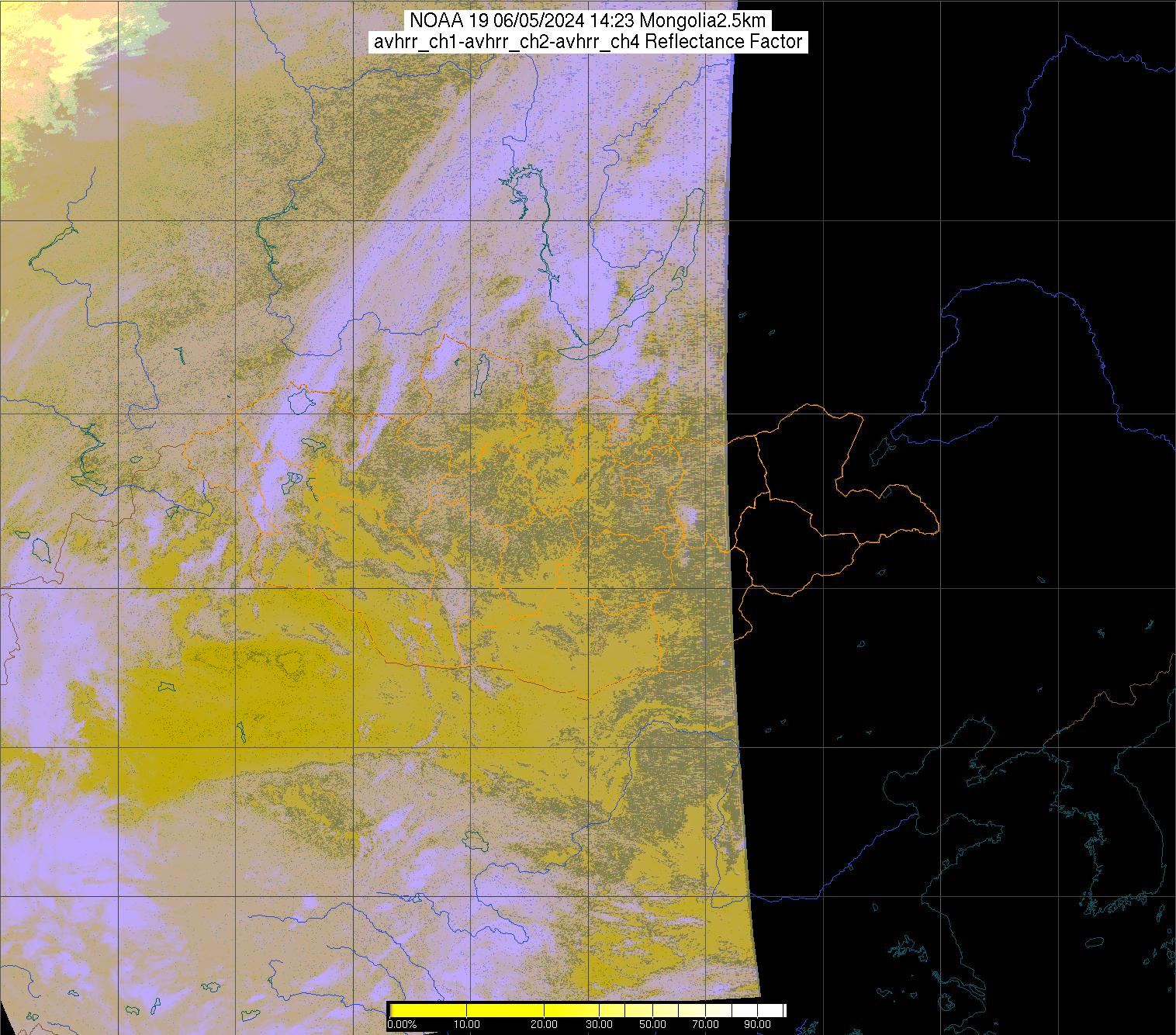The image size is (1176, 1035).
Task: Click the narrow Lake Khövsgöl outline in northern Mongolia
Action: 482,372
